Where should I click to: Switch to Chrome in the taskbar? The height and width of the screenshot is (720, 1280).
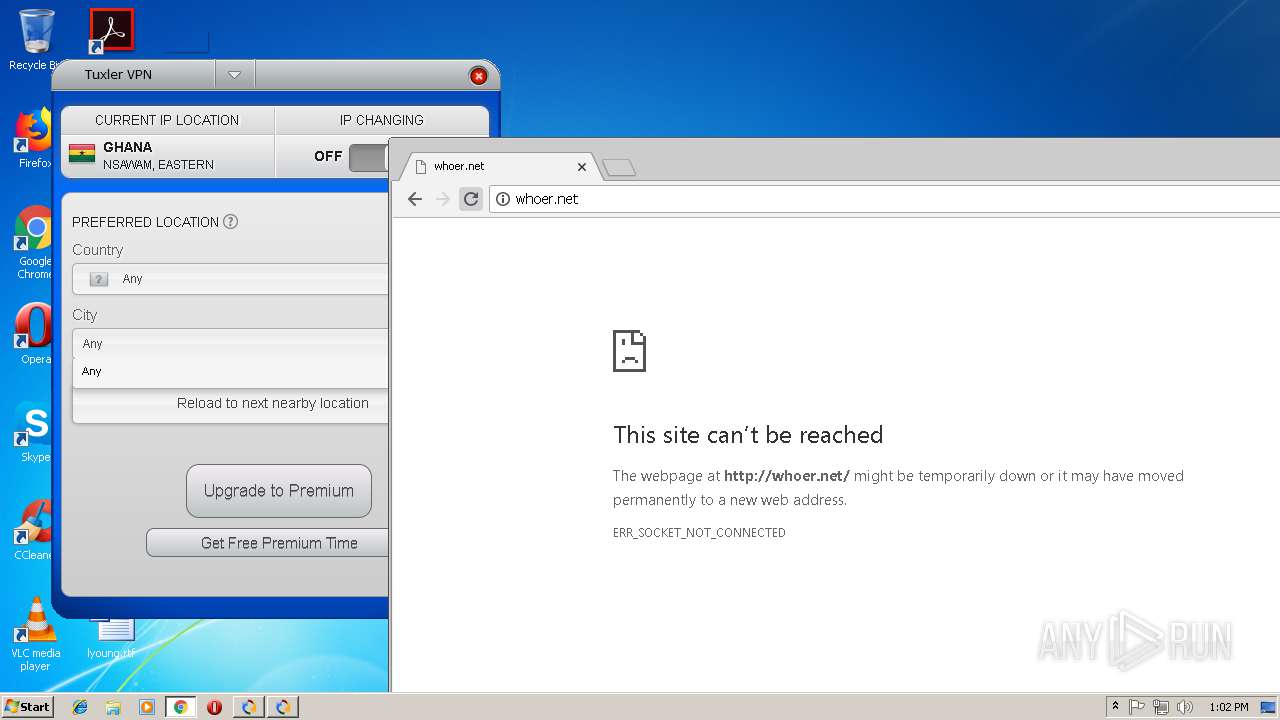[x=180, y=707]
